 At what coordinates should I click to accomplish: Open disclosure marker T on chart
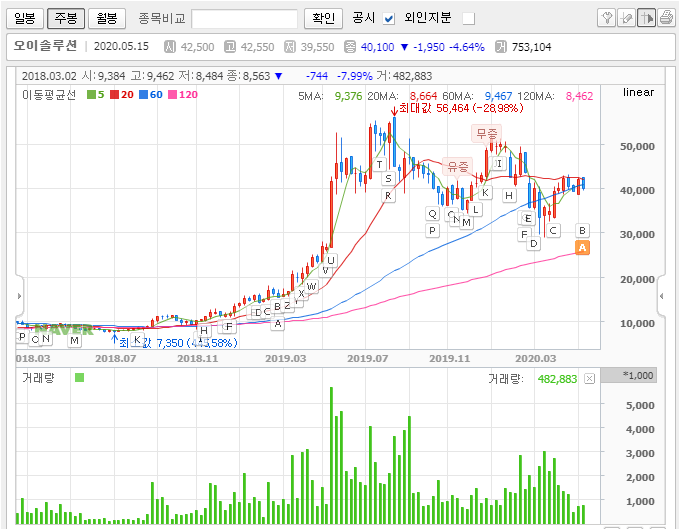[380, 165]
